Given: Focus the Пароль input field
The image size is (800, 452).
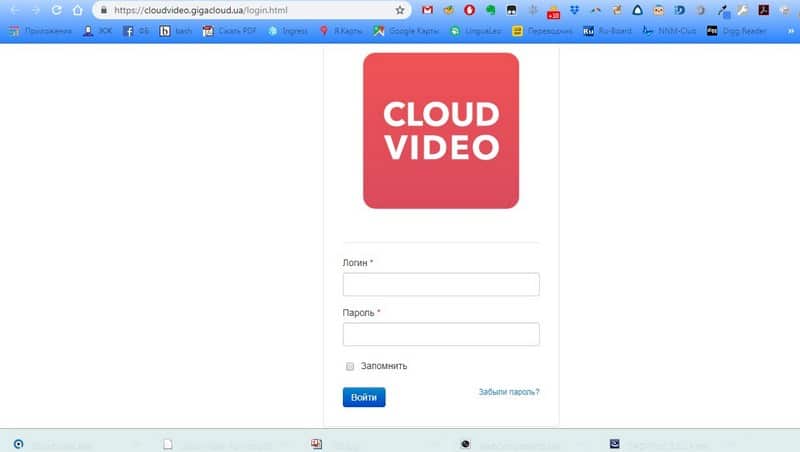Looking at the screenshot, I should 441,334.
